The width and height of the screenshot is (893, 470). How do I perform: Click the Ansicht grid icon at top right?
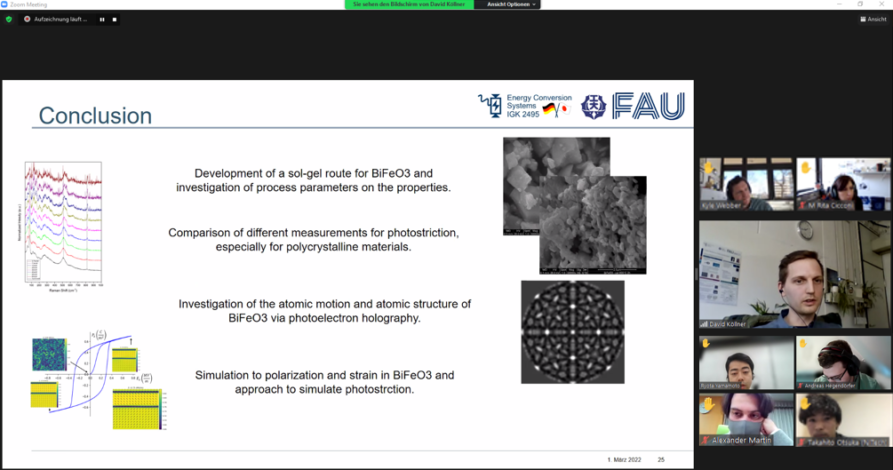[861, 19]
